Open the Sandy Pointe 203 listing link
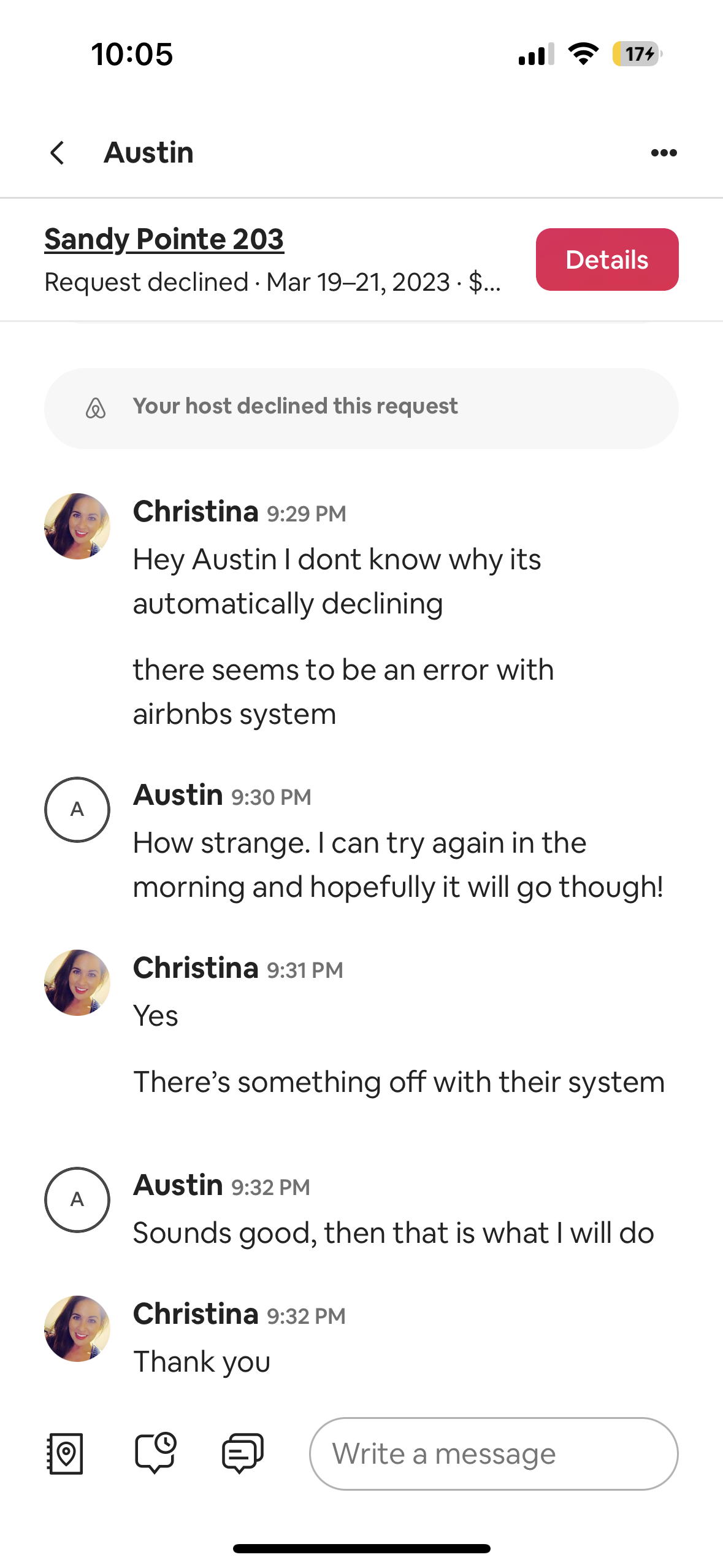 (164, 239)
